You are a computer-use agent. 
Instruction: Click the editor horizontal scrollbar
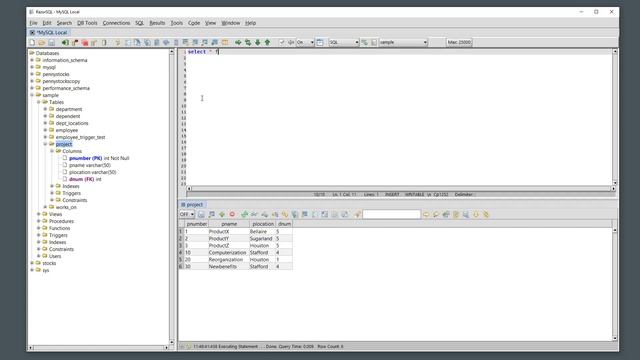point(401,189)
